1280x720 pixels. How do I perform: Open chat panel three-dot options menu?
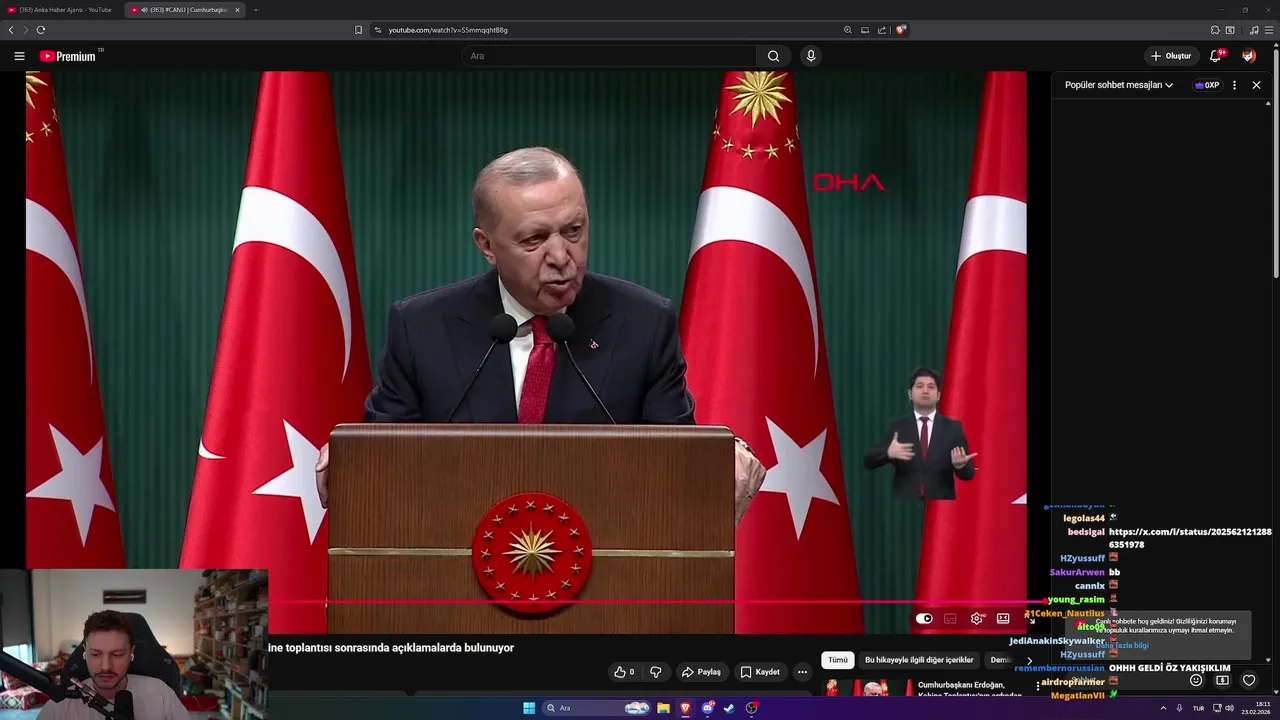point(1234,85)
